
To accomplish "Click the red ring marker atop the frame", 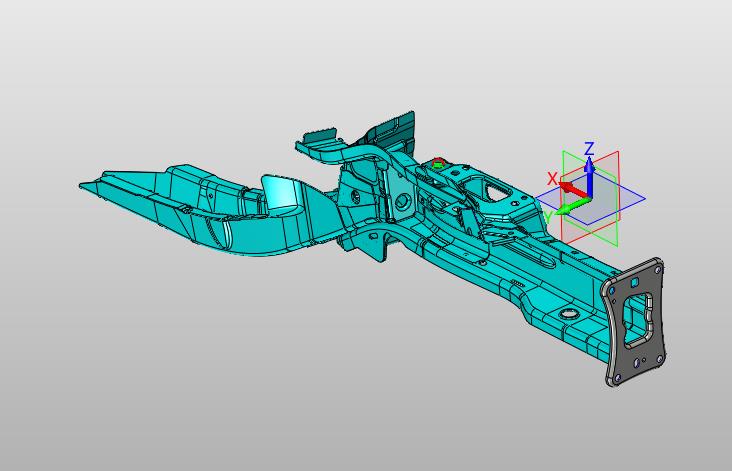I will pos(437,163).
